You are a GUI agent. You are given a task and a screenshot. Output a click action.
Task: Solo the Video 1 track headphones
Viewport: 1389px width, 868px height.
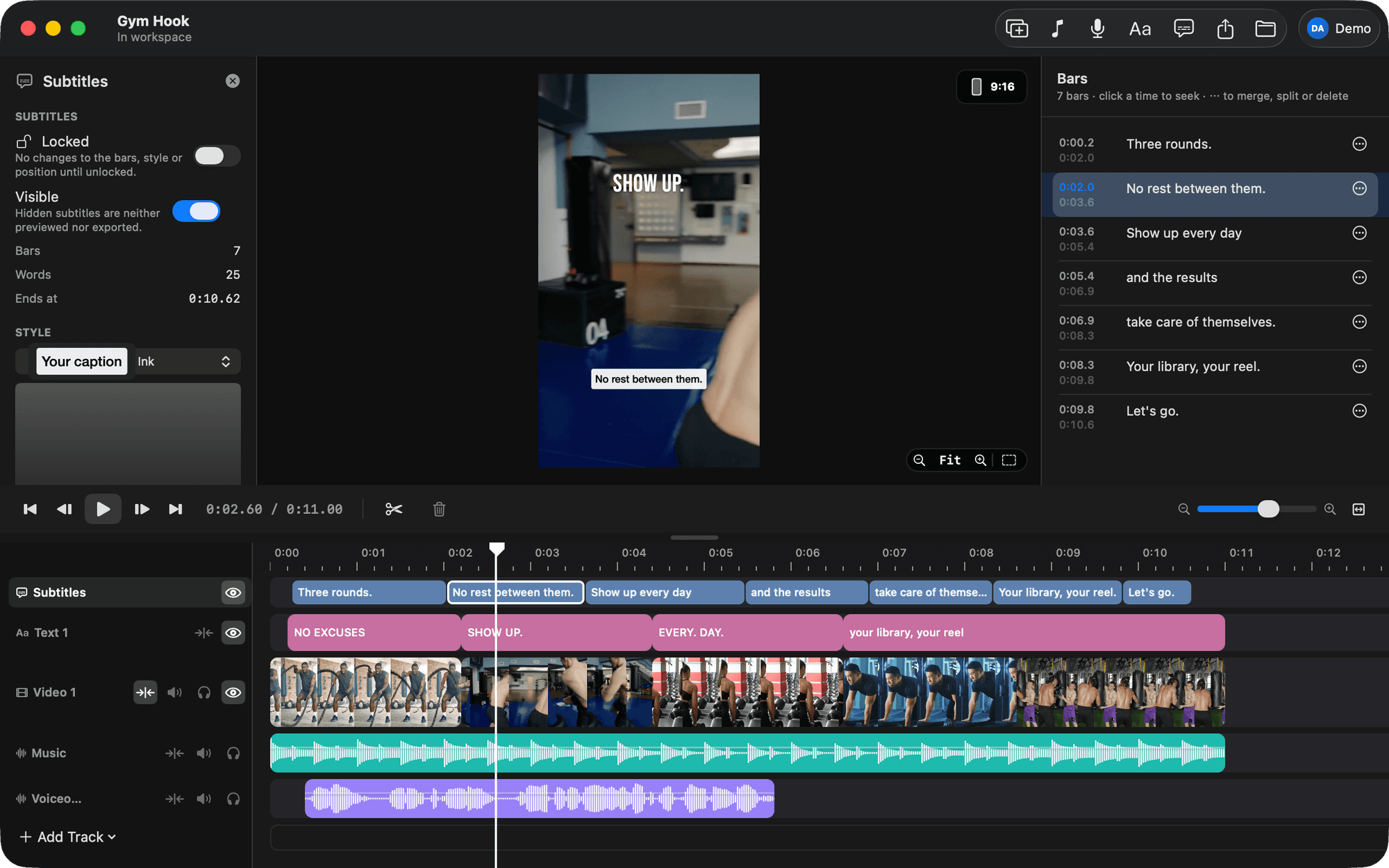[x=203, y=692]
